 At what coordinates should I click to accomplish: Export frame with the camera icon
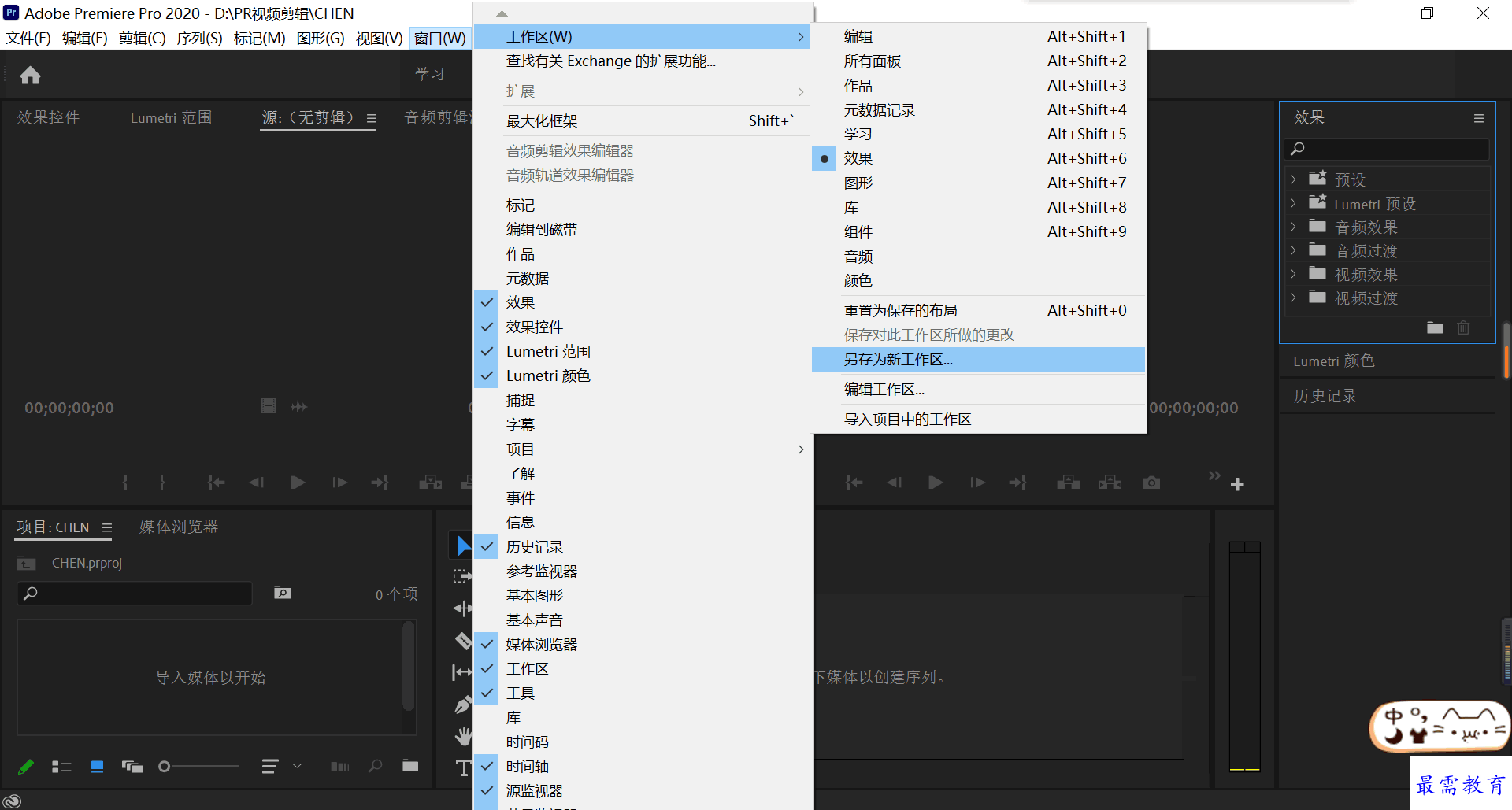pyautogui.click(x=1151, y=483)
